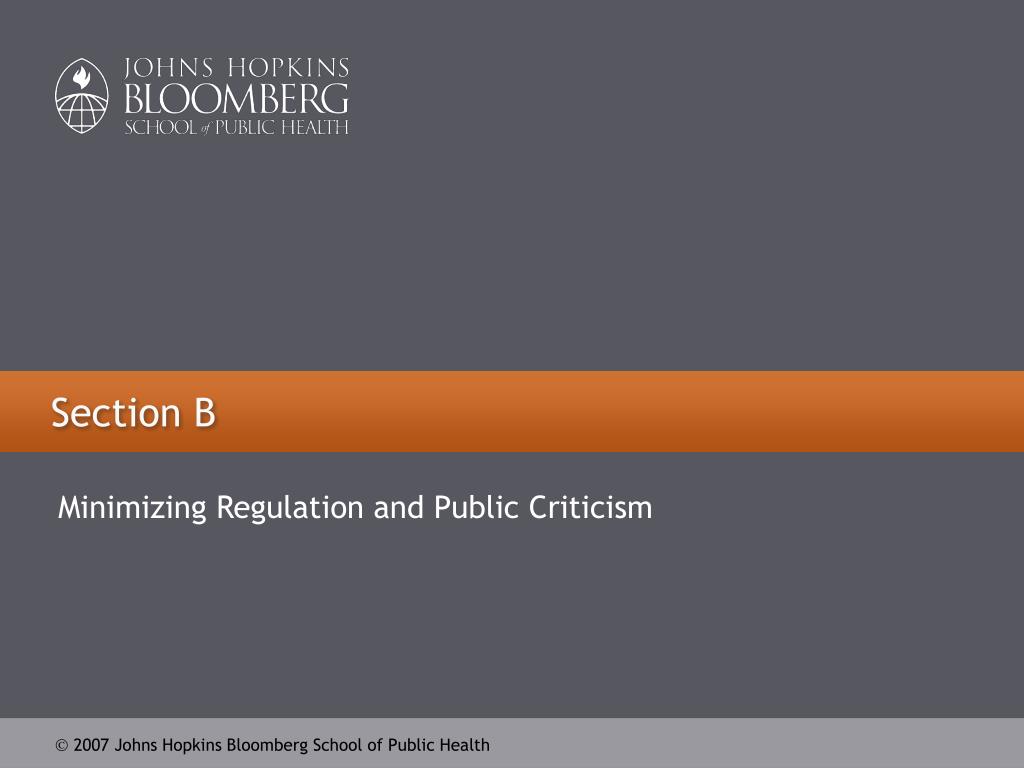Select the "Section B" heading
The image size is (1024, 768).
(x=133, y=413)
